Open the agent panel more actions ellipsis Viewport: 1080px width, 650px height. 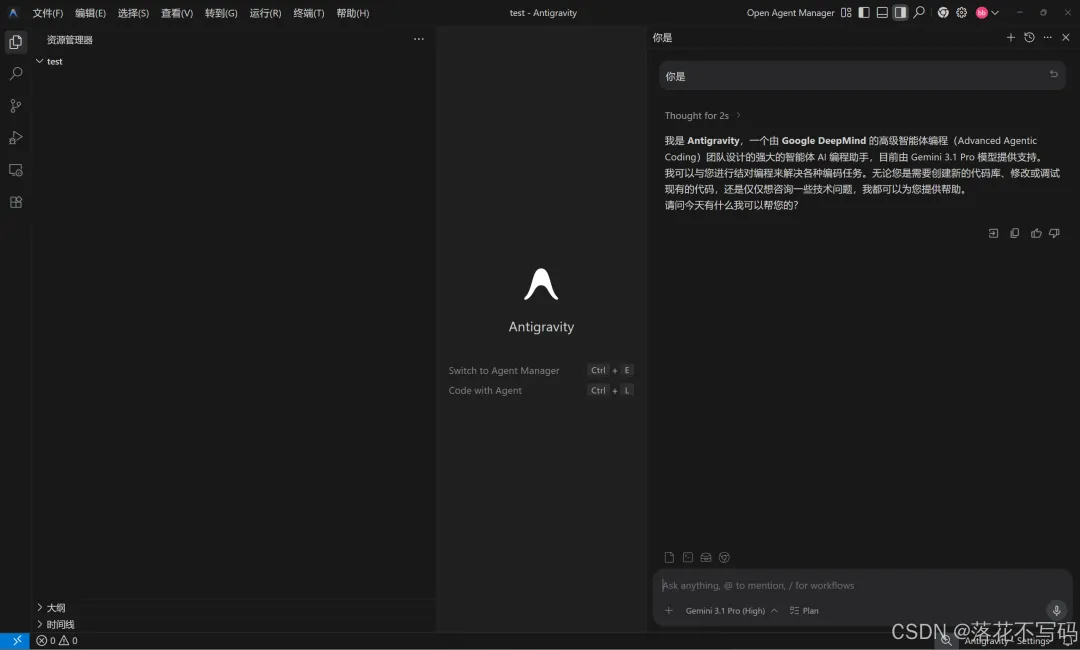[x=1048, y=37]
